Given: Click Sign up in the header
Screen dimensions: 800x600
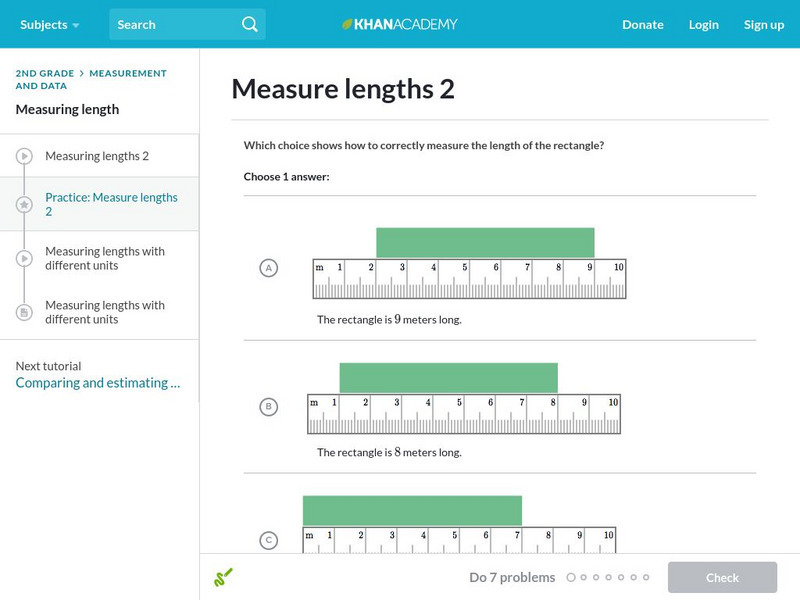Looking at the screenshot, I should point(763,24).
